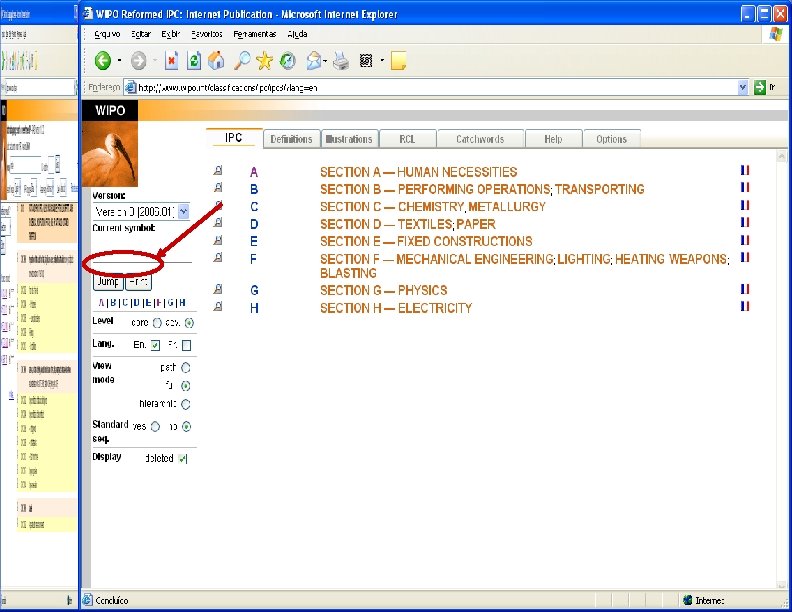Open Section D Textiles; Paper link
This screenshot has width=792, height=612.
coord(407,224)
